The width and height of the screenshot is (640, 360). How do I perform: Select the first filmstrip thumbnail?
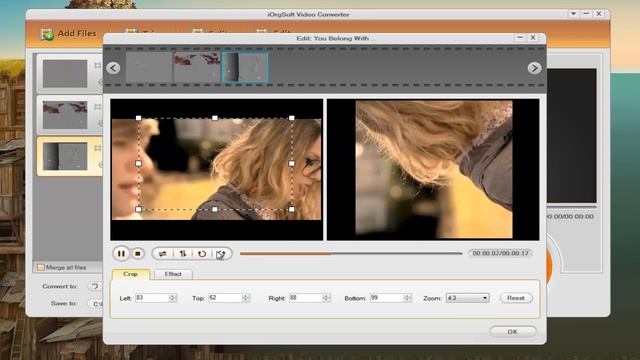click(x=149, y=67)
